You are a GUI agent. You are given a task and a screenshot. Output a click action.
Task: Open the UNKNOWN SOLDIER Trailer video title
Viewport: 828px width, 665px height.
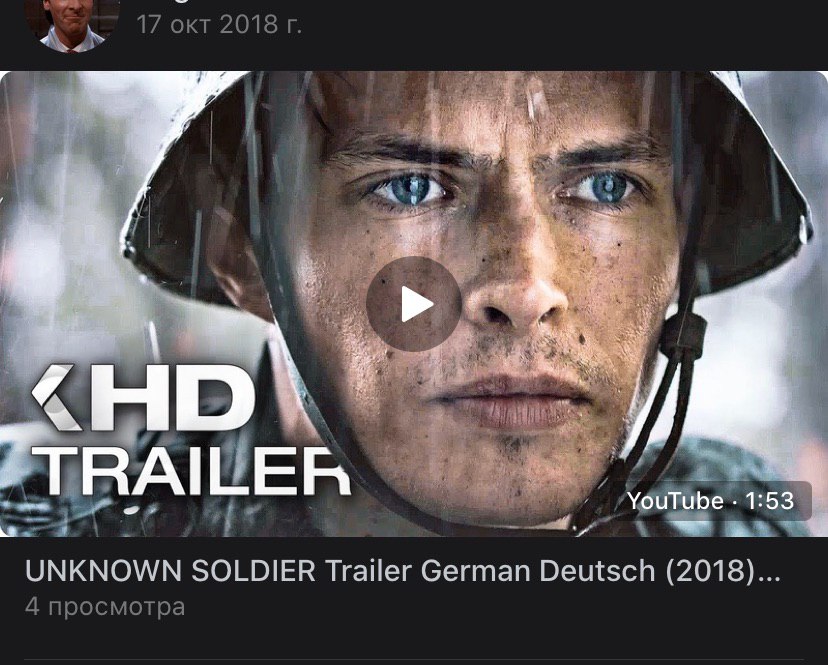click(x=402, y=571)
